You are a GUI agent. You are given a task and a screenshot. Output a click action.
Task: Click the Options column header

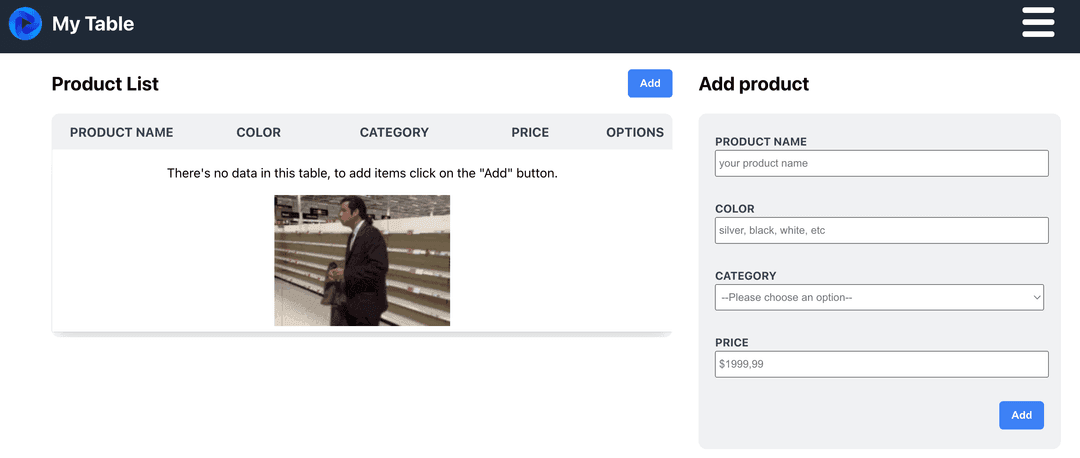(635, 132)
